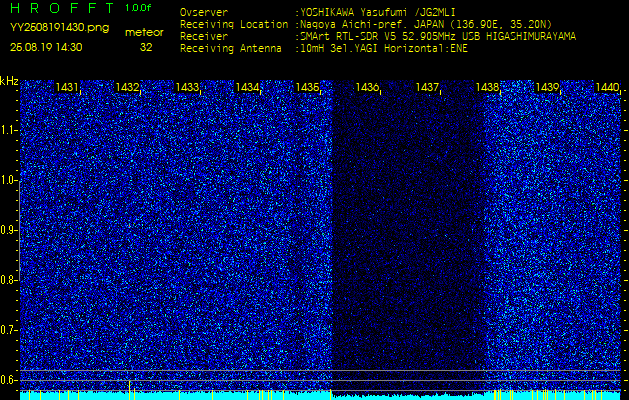Click the meteor label
Screen dimensions: 629x400
click(144, 33)
